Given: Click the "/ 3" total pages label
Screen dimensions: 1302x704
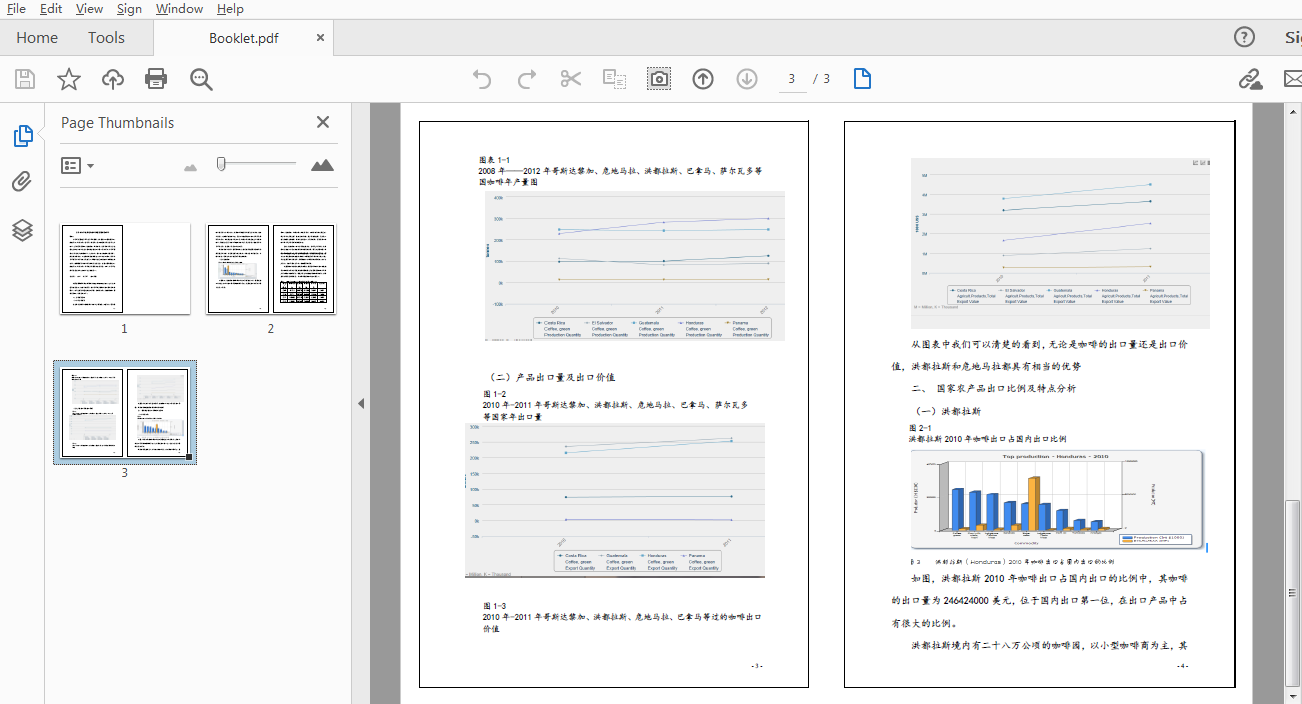Looking at the screenshot, I should click(821, 79).
